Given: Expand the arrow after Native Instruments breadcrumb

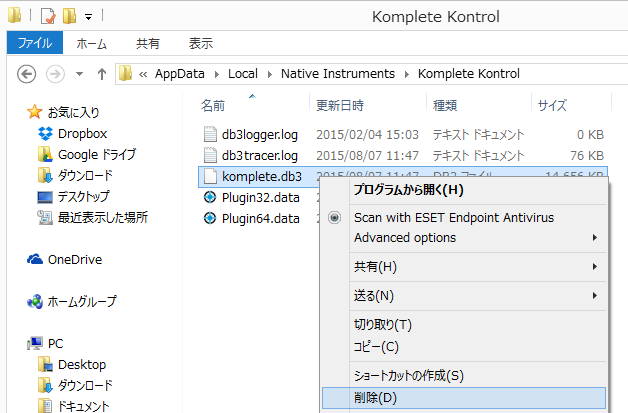Looking at the screenshot, I should click(x=407, y=75).
